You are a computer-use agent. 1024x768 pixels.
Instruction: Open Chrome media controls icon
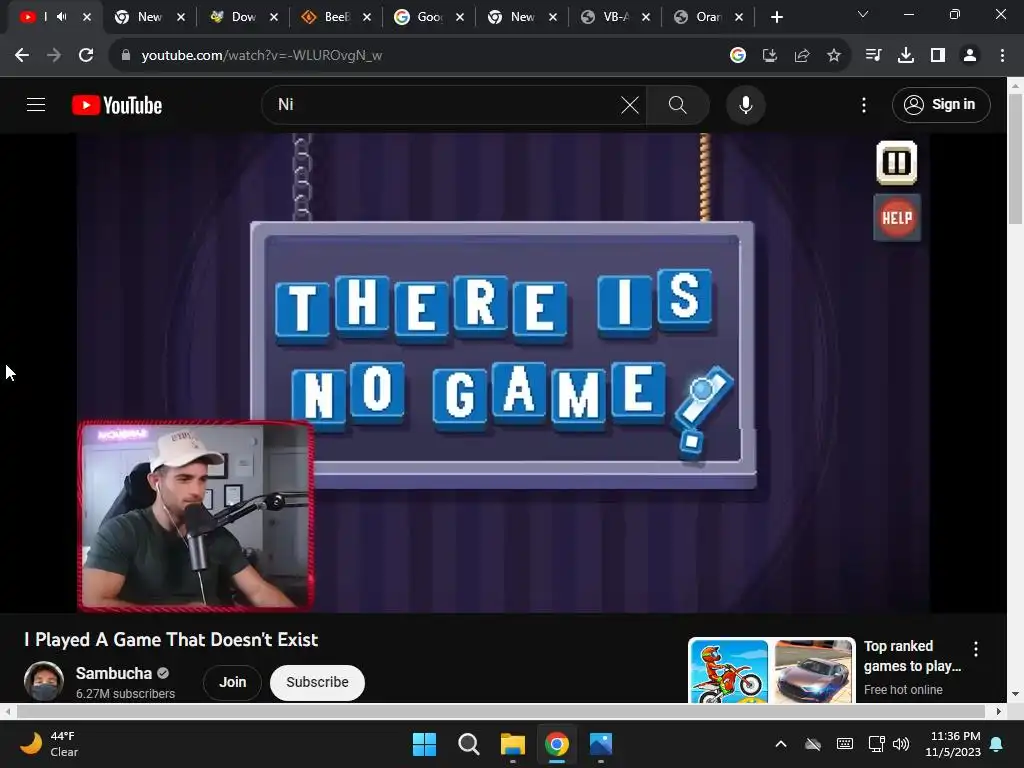click(873, 56)
